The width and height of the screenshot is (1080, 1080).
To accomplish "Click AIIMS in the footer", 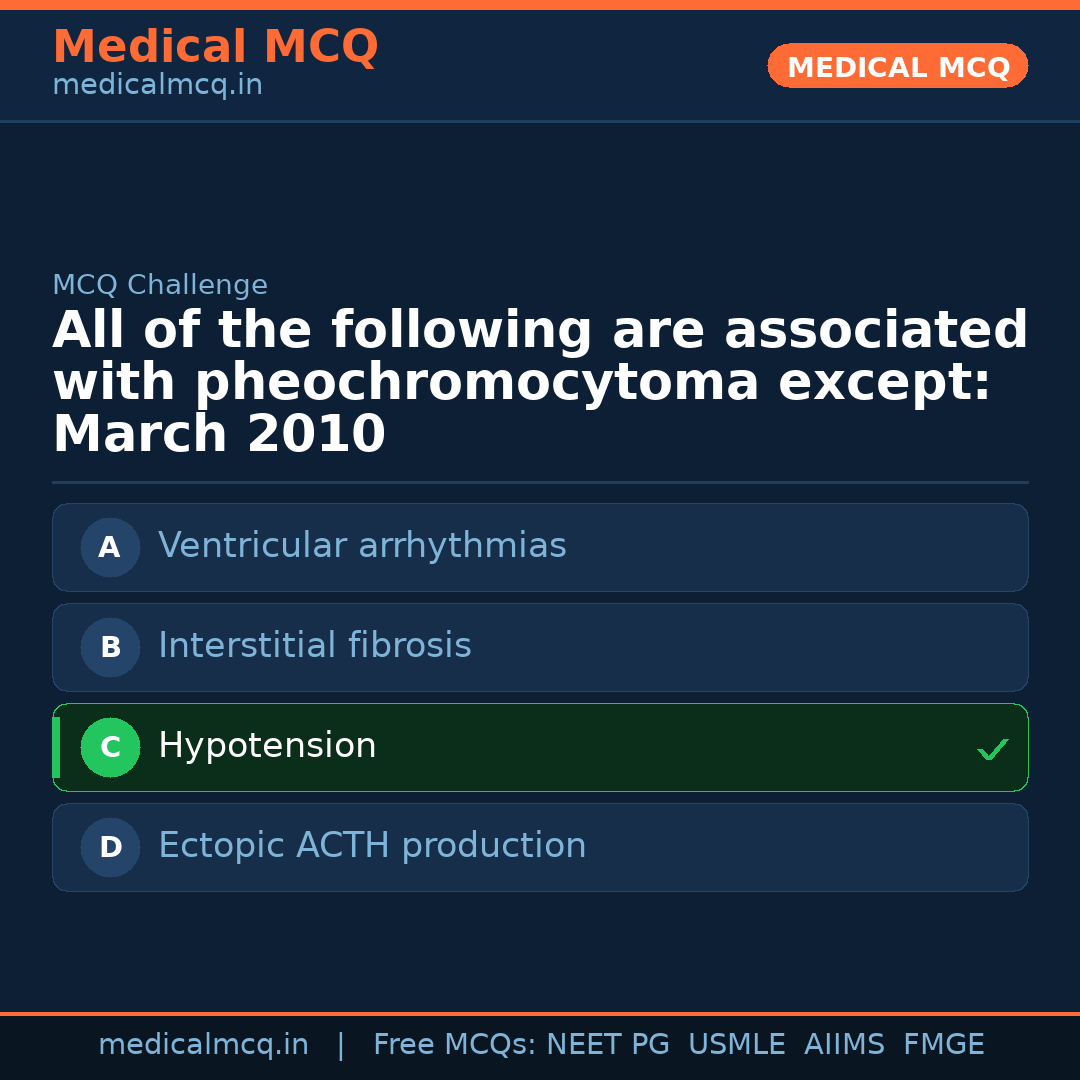I will click(x=844, y=1045).
